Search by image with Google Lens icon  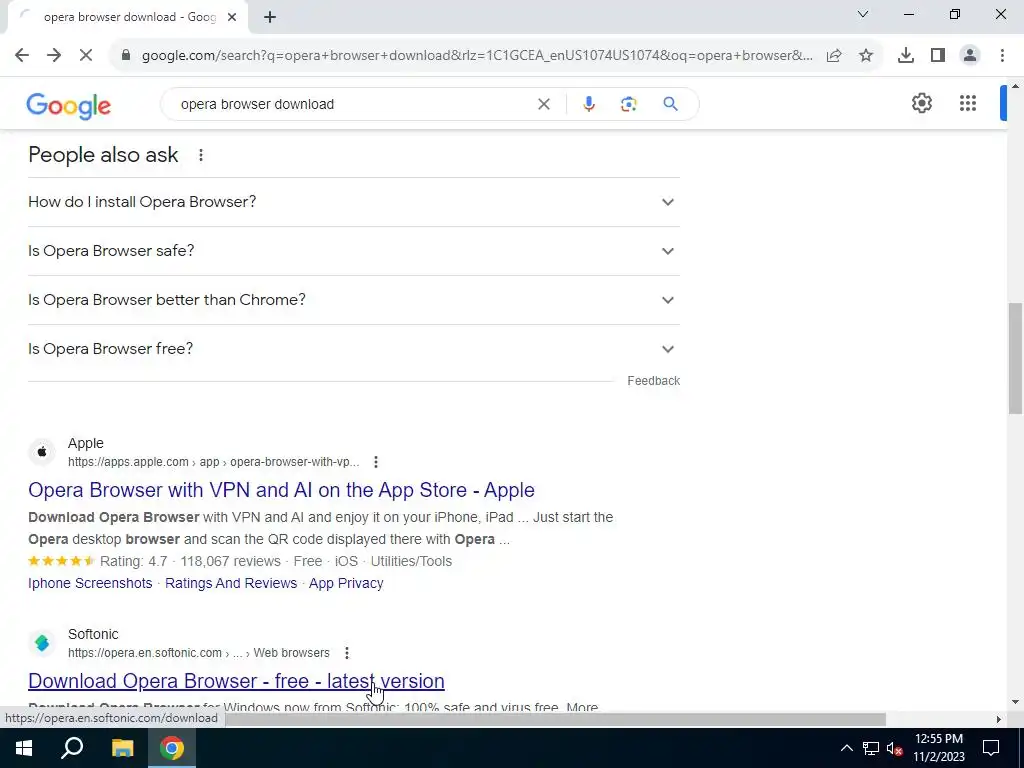coord(628,104)
